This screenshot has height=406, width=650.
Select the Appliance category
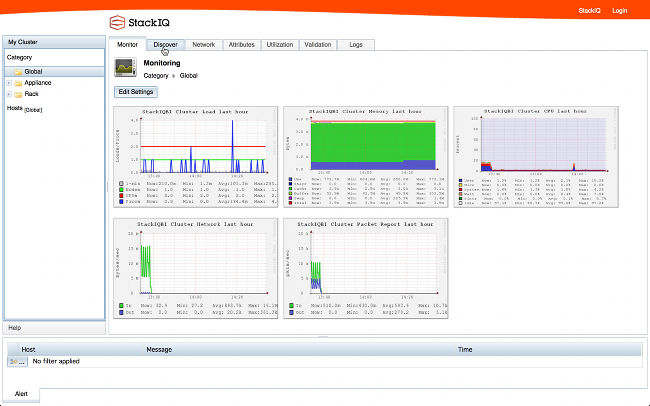pos(38,83)
